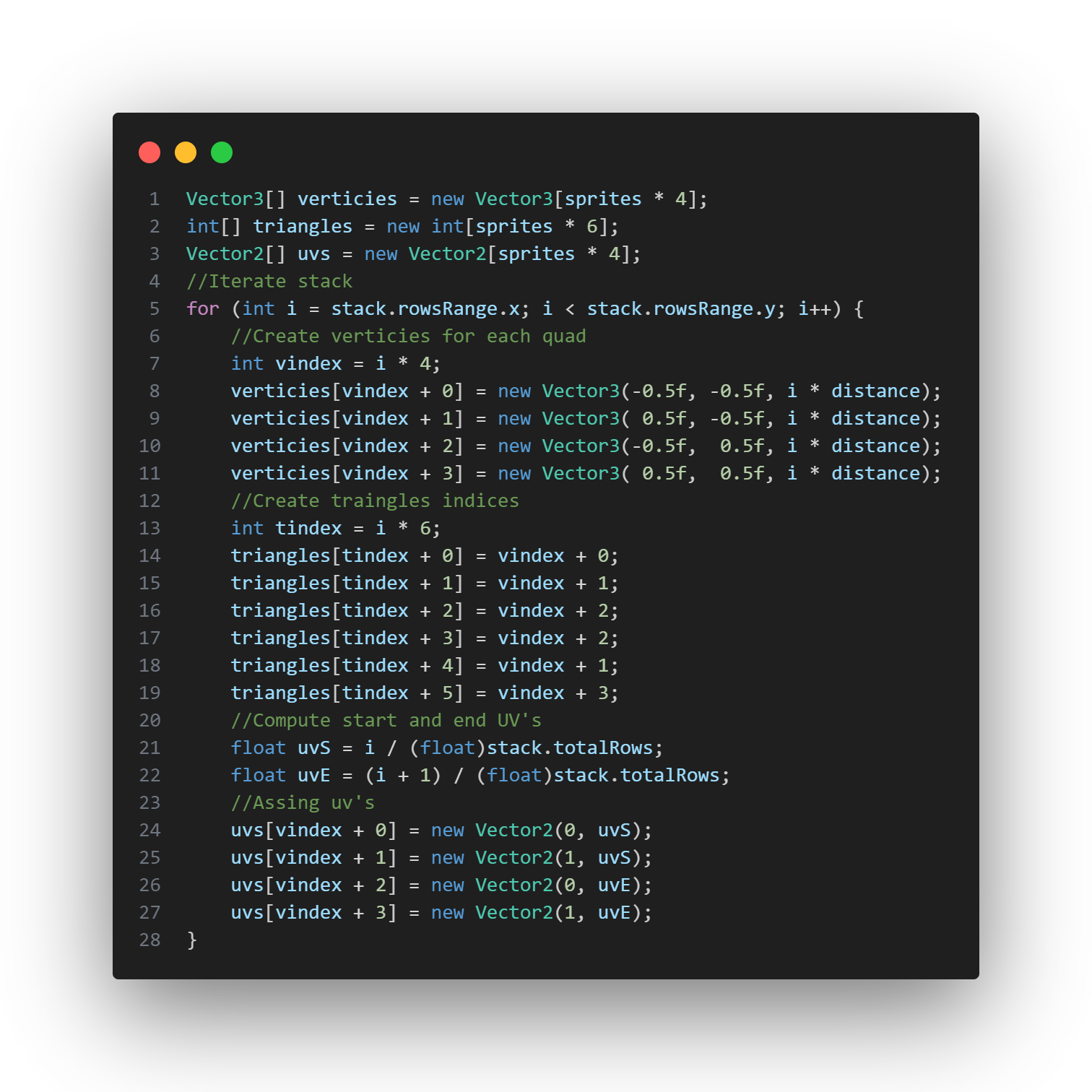This screenshot has width=1092, height=1092.
Task: Click 'Vector2[] uvs' declaration on line 3
Action: tap(259, 253)
